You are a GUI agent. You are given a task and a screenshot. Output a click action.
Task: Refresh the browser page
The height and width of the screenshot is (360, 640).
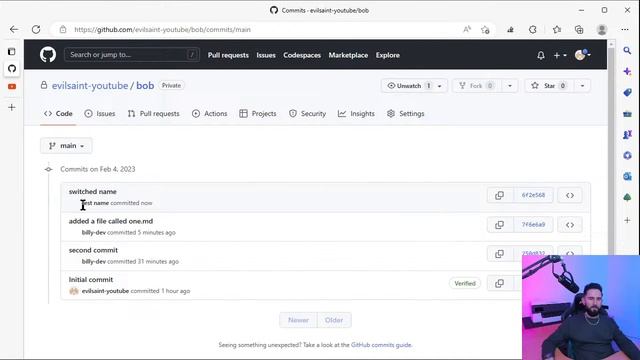36,29
